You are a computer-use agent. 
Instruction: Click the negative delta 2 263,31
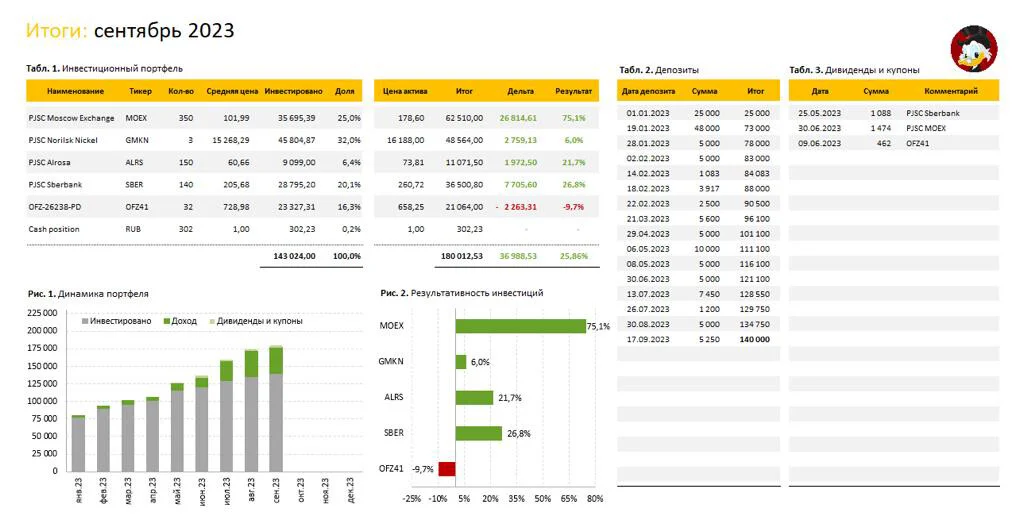(x=520, y=207)
